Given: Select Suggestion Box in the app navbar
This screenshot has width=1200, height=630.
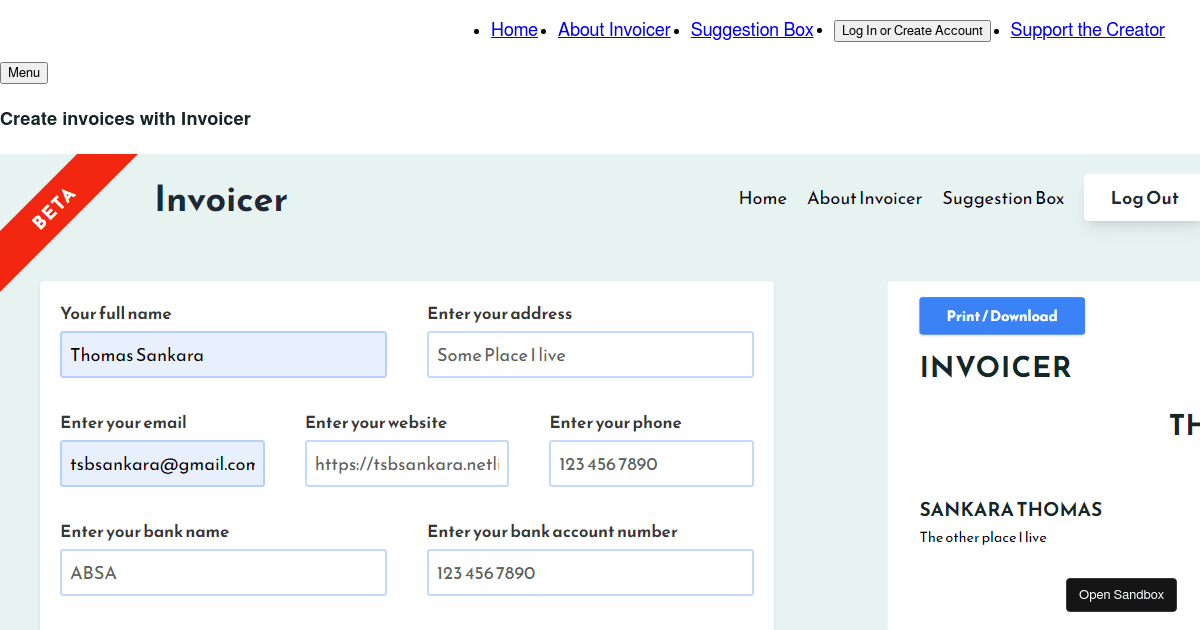Looking at the screenshot, I should (1003, 198).
